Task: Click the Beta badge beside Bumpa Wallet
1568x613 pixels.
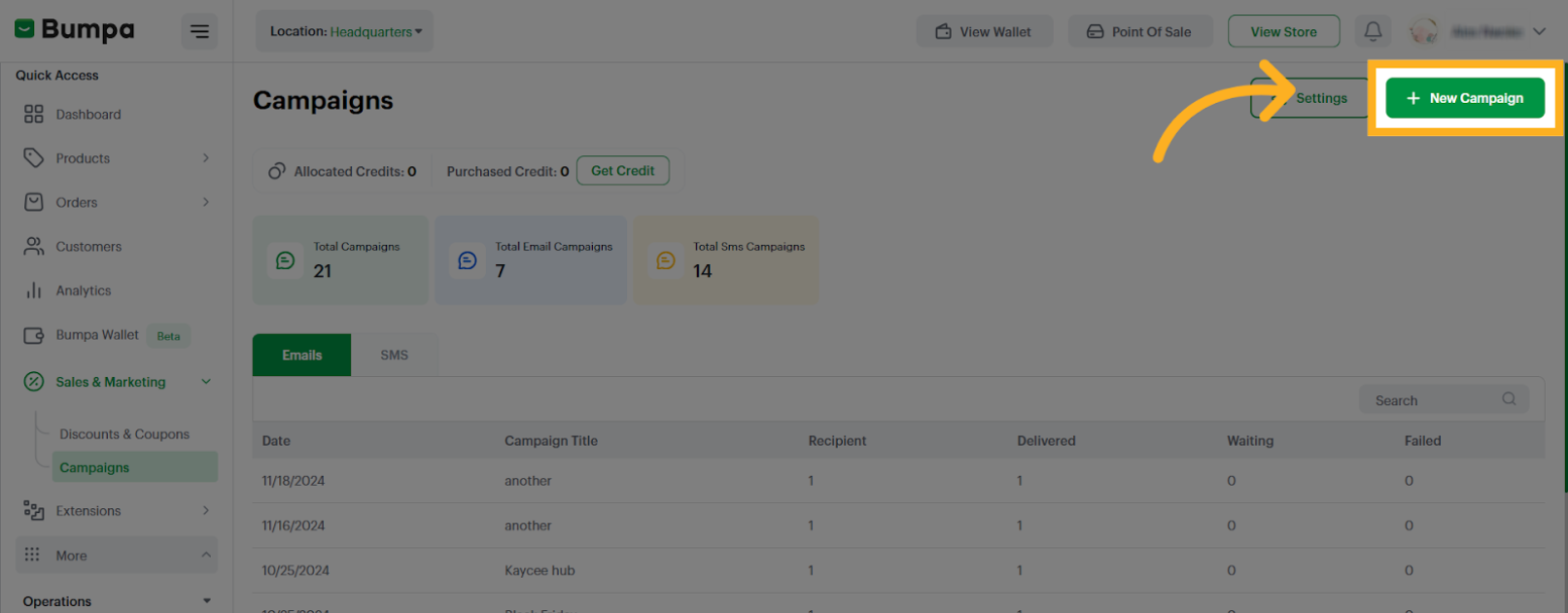Action: 168,336
